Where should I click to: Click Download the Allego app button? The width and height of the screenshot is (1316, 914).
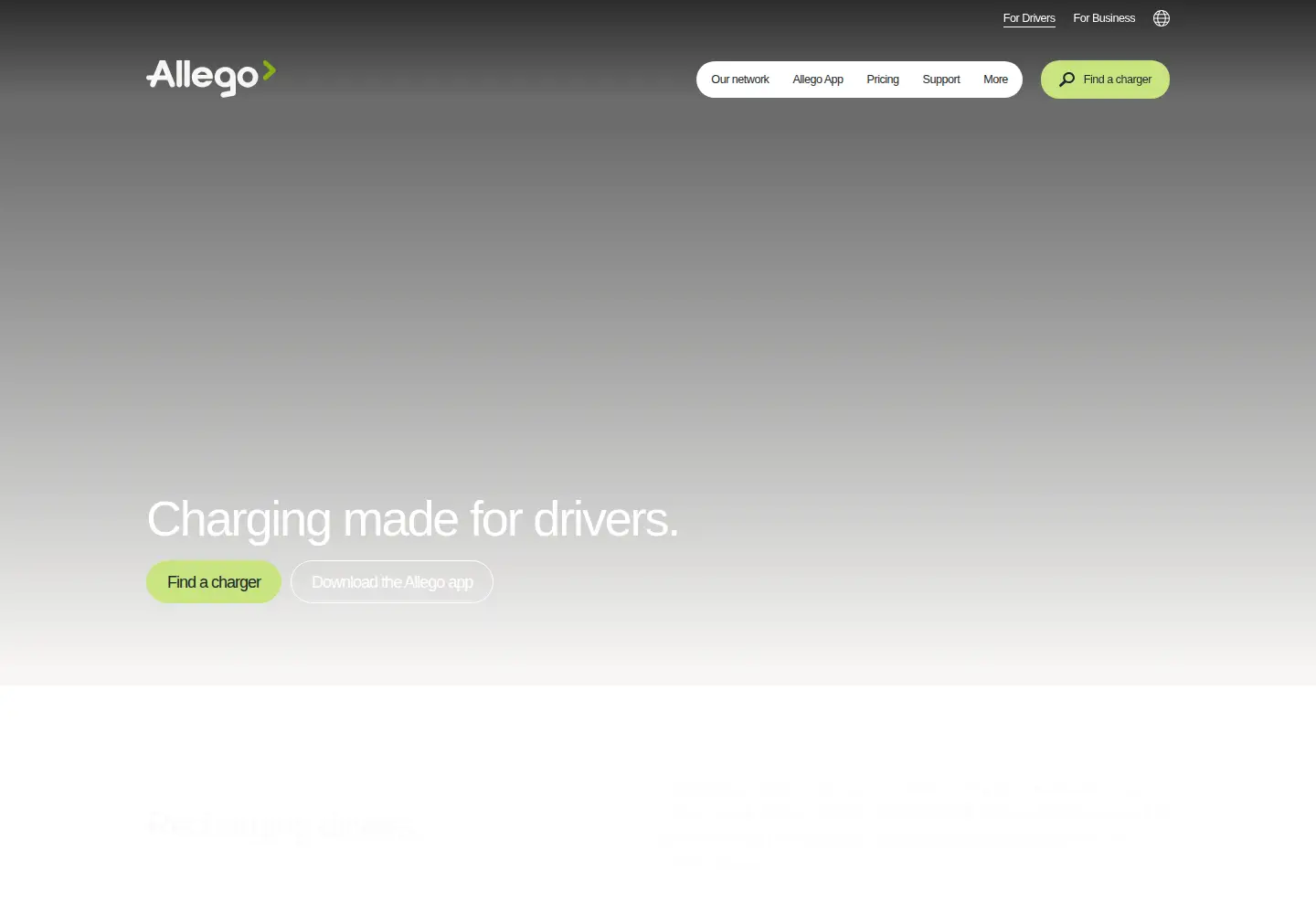392,582
